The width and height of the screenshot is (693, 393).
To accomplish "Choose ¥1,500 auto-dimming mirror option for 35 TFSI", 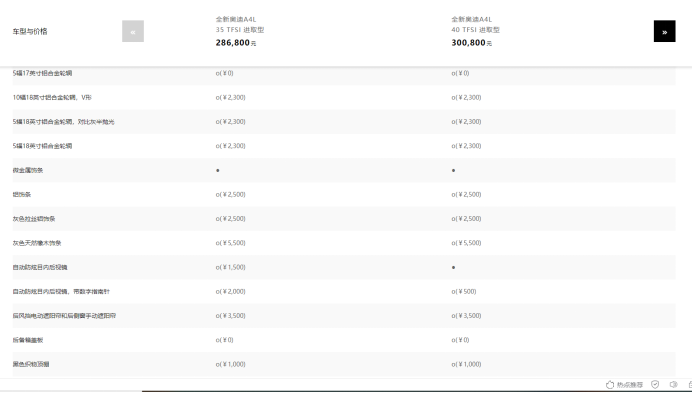I will [230, 267].
